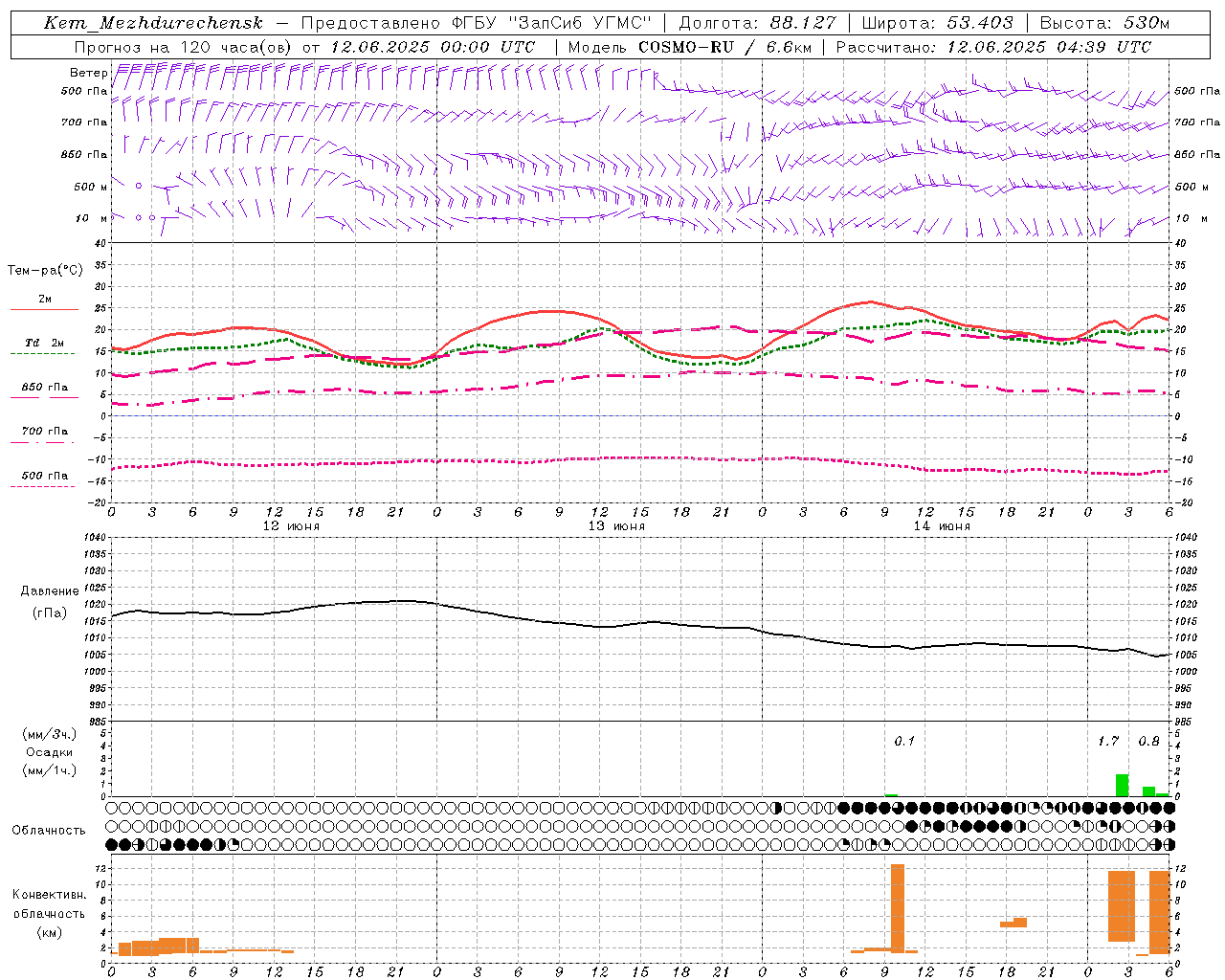Click the Давление pressure panel label

[x=50, y=591]
